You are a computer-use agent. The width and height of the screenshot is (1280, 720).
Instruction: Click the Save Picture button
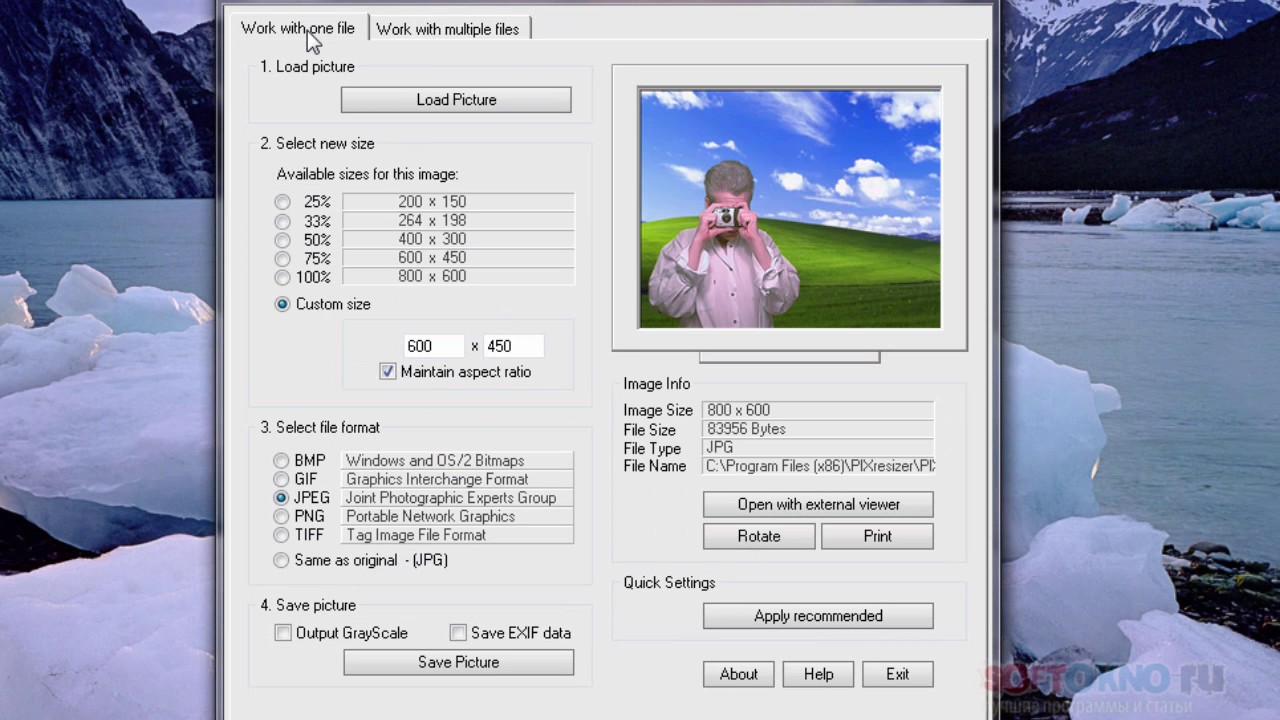pyautogui.click(x=458, y=662)
